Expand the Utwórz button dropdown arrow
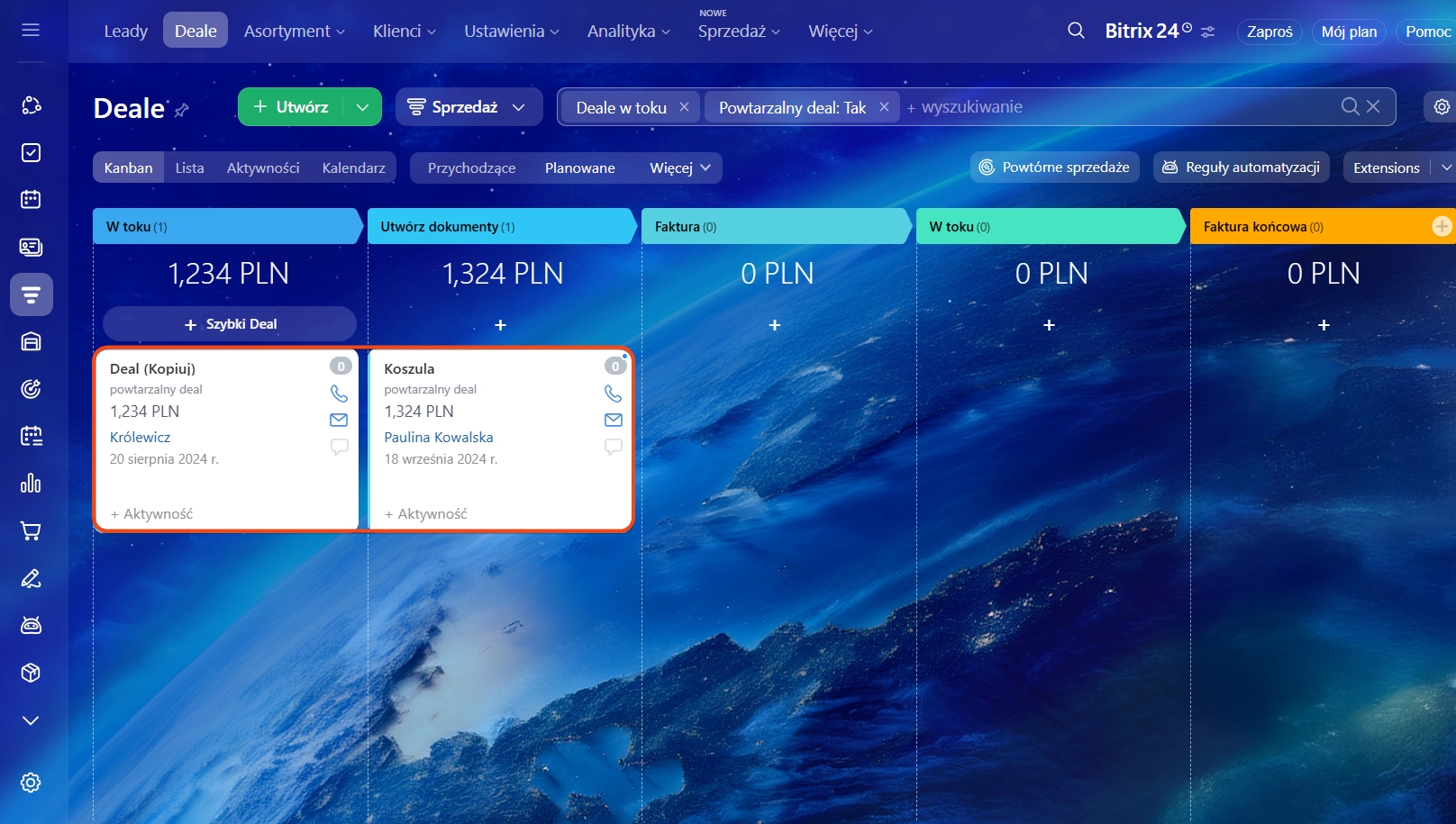The image size is (1456, 824). pos(362,107)
